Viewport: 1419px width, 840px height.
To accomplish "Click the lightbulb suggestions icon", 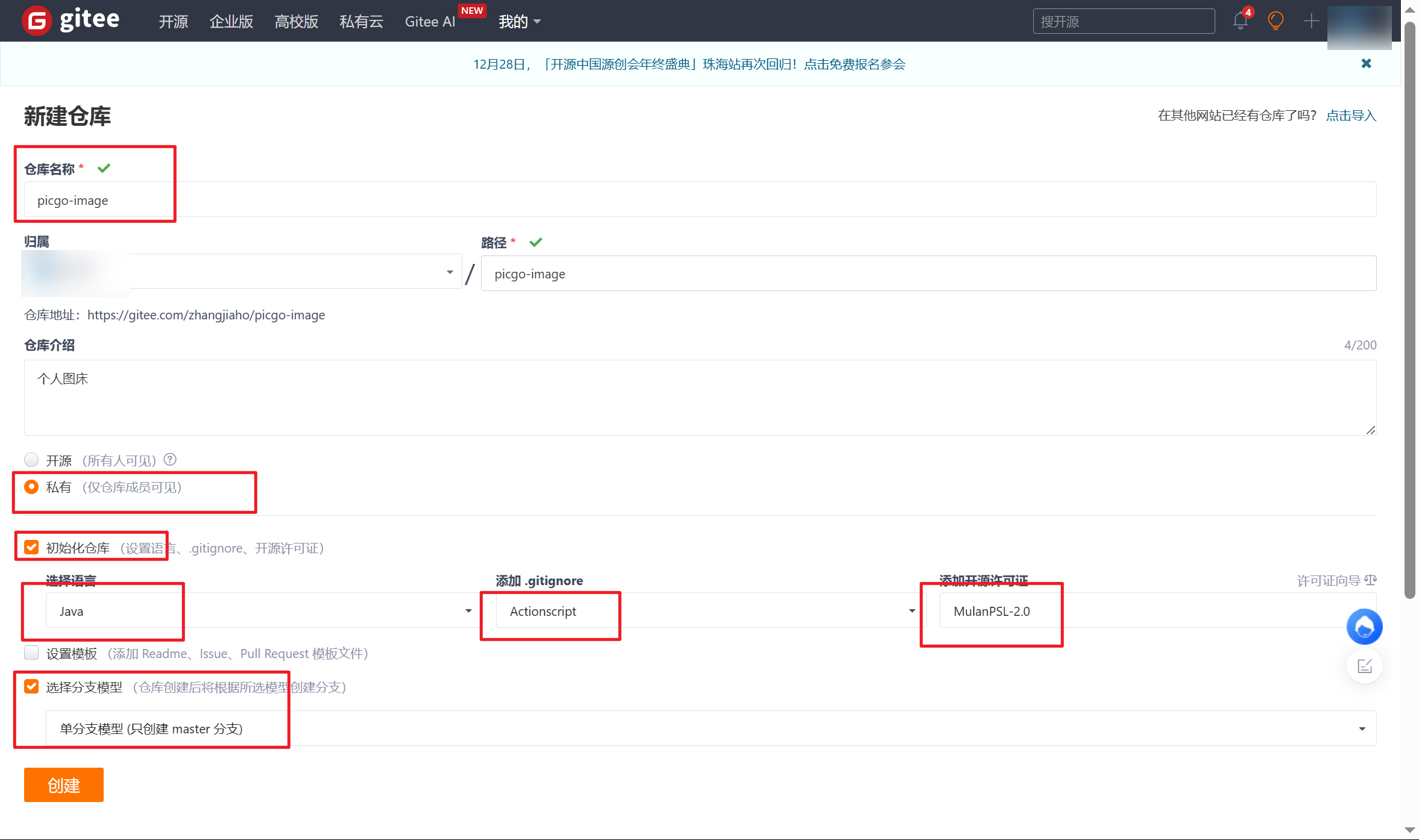I will pos(1276,21).
